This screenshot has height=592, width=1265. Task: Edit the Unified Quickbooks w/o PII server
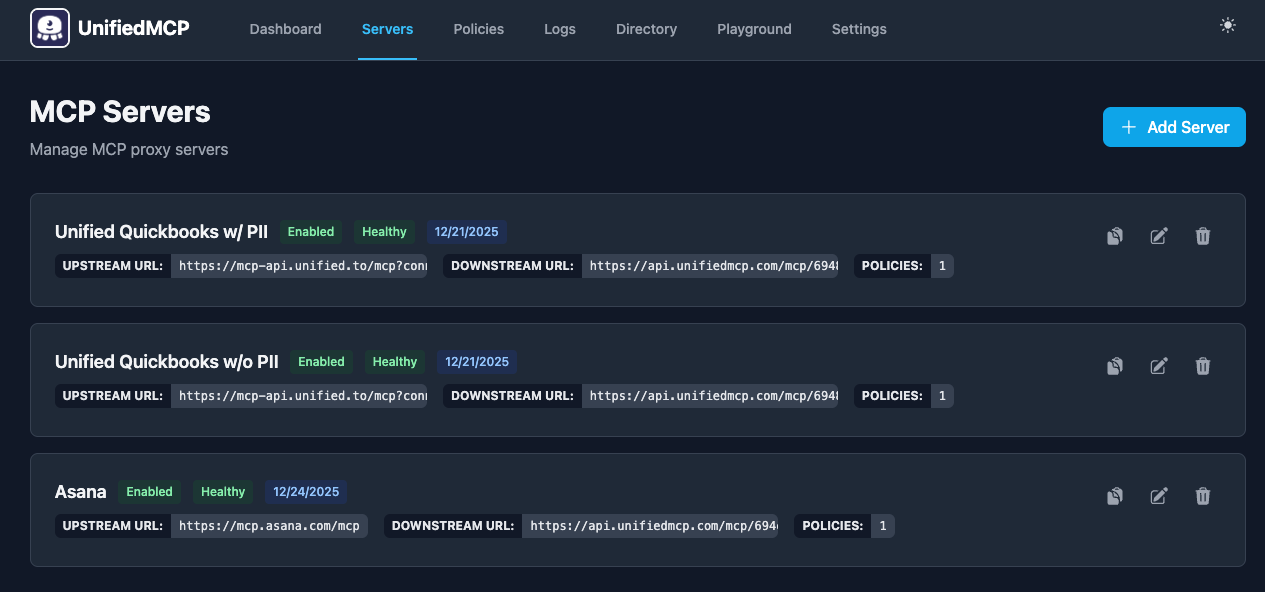pos(1159,366)
